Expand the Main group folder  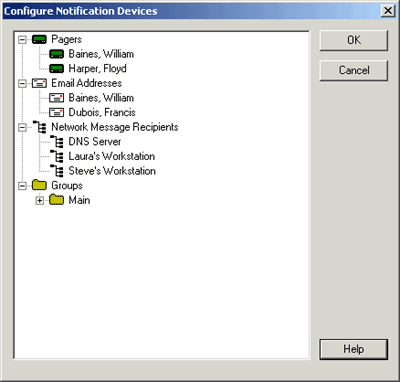tap(40, 200)
